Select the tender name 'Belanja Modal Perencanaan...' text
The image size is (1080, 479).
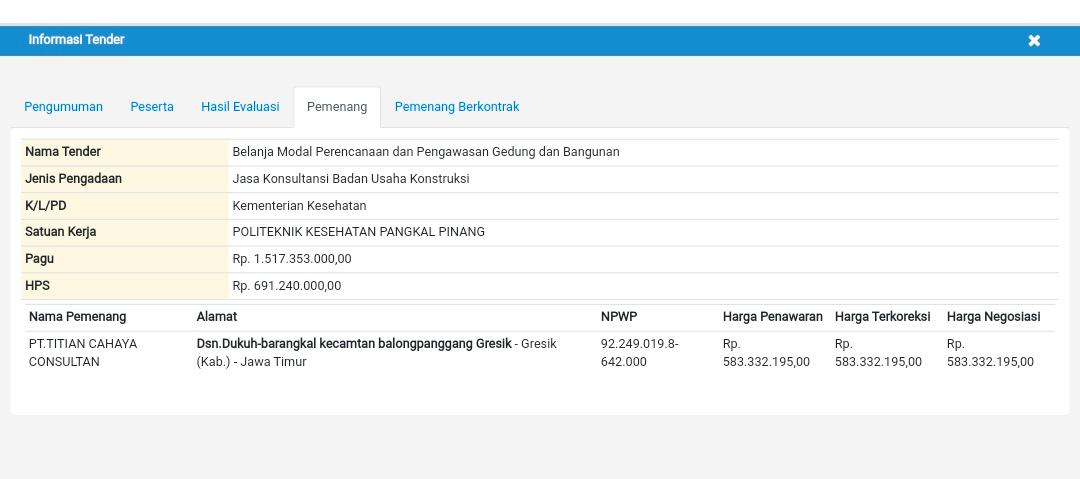tap(426, 152)
